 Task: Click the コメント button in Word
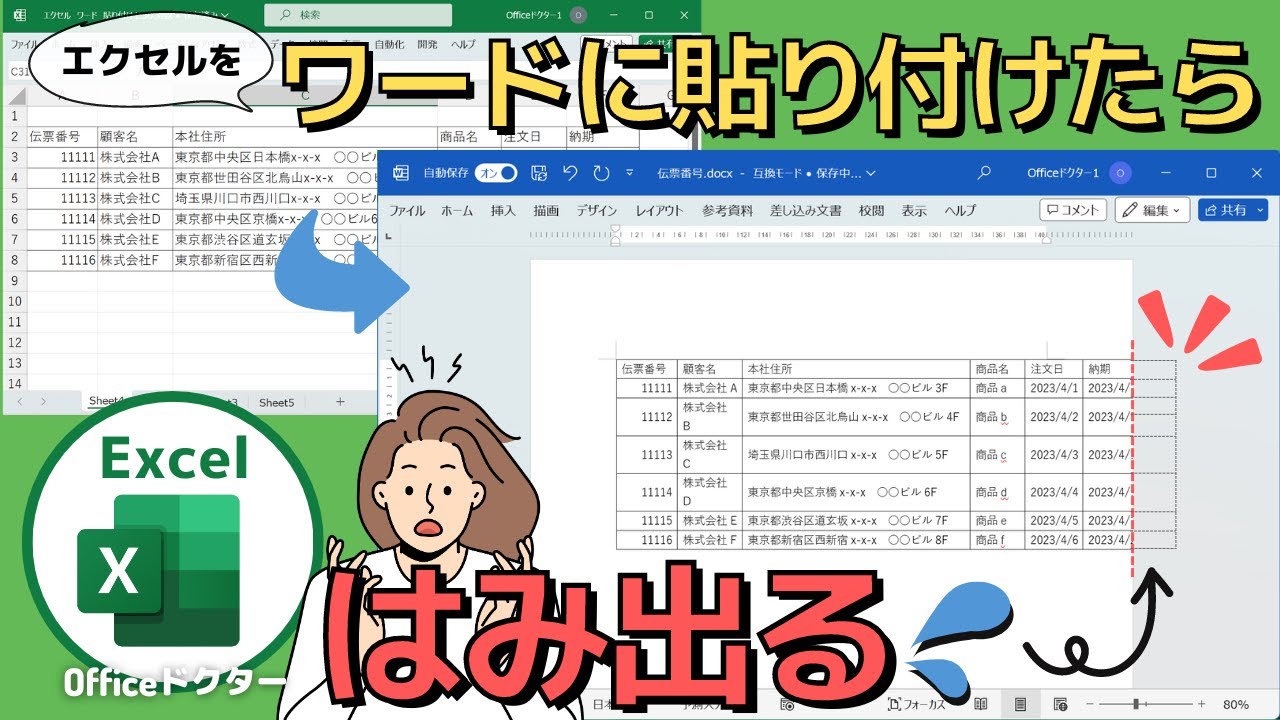[1073, 210]
